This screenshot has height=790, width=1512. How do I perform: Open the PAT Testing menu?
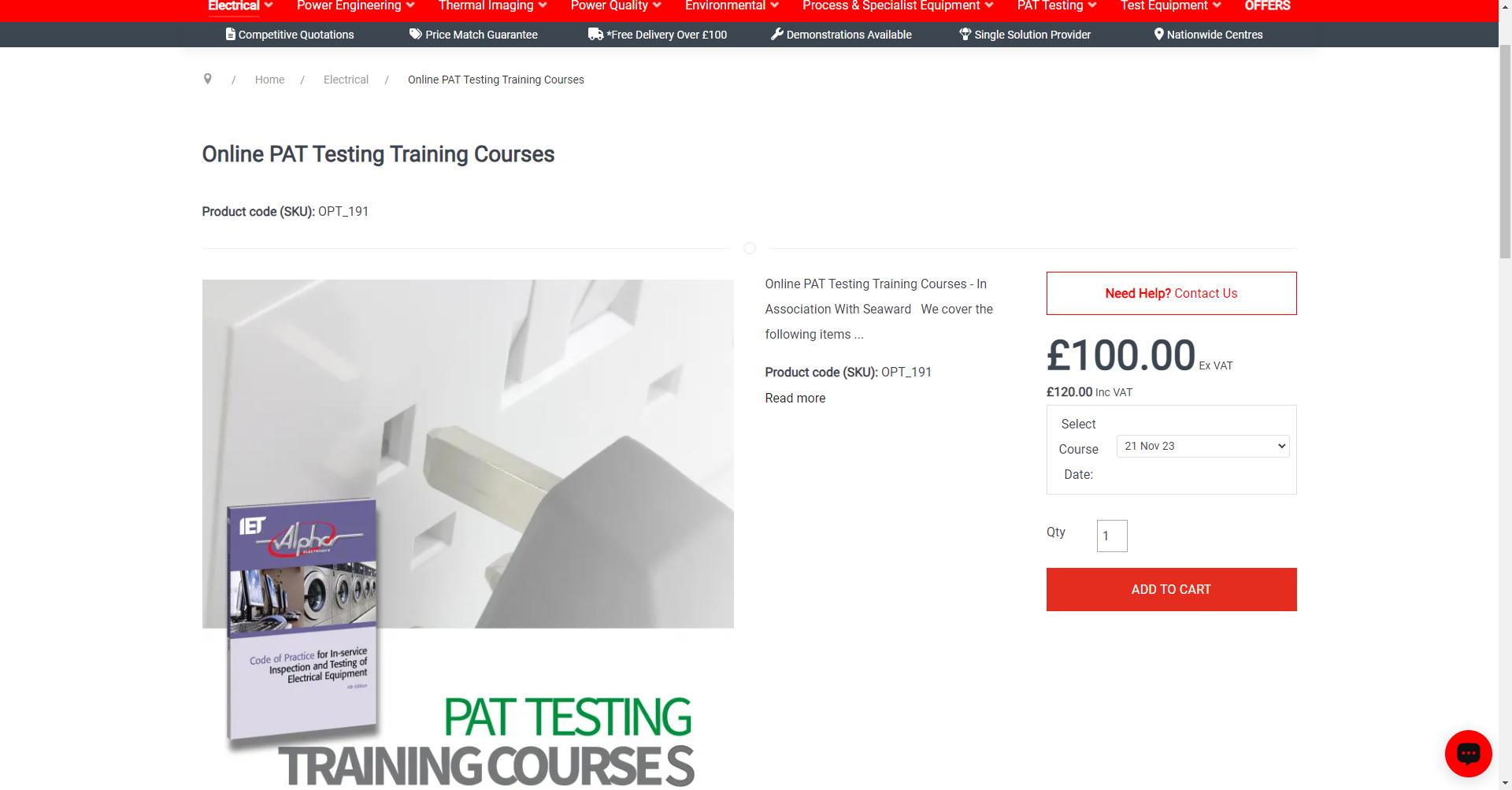point(1056,6)
